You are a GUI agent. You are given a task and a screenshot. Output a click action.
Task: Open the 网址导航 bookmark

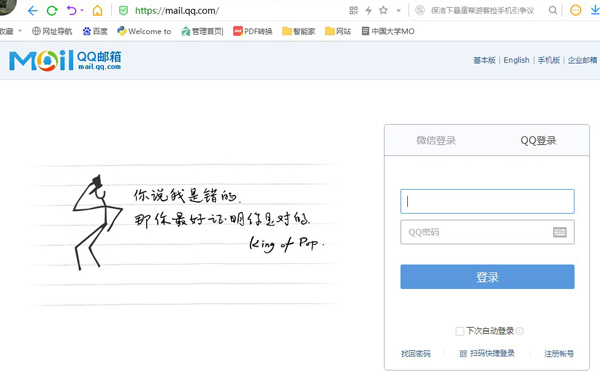pyautogui.click(x=52, y=31)
